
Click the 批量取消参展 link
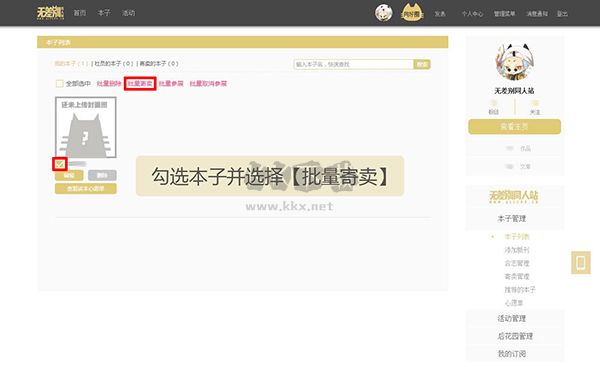coord(208,83)
